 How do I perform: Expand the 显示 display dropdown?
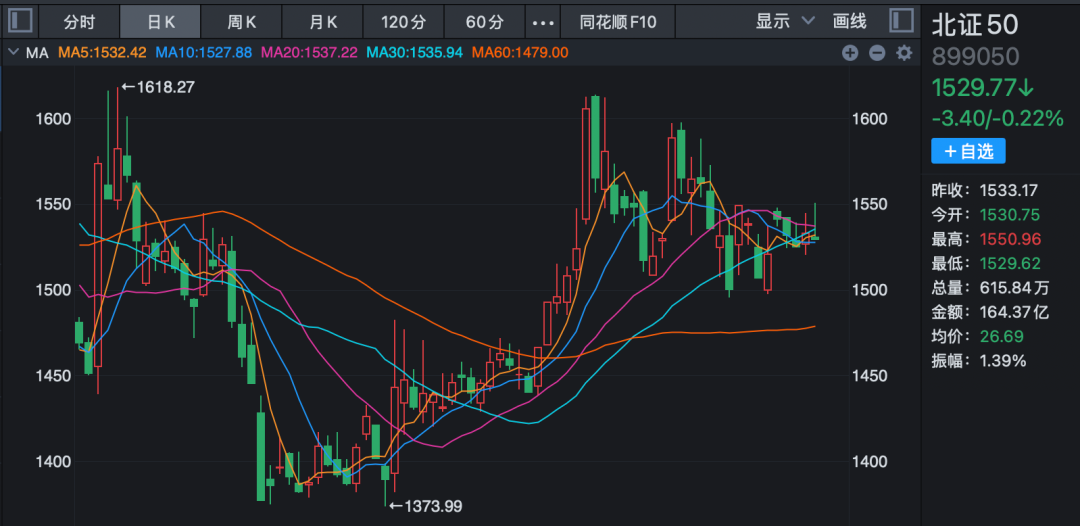[784, 21]
